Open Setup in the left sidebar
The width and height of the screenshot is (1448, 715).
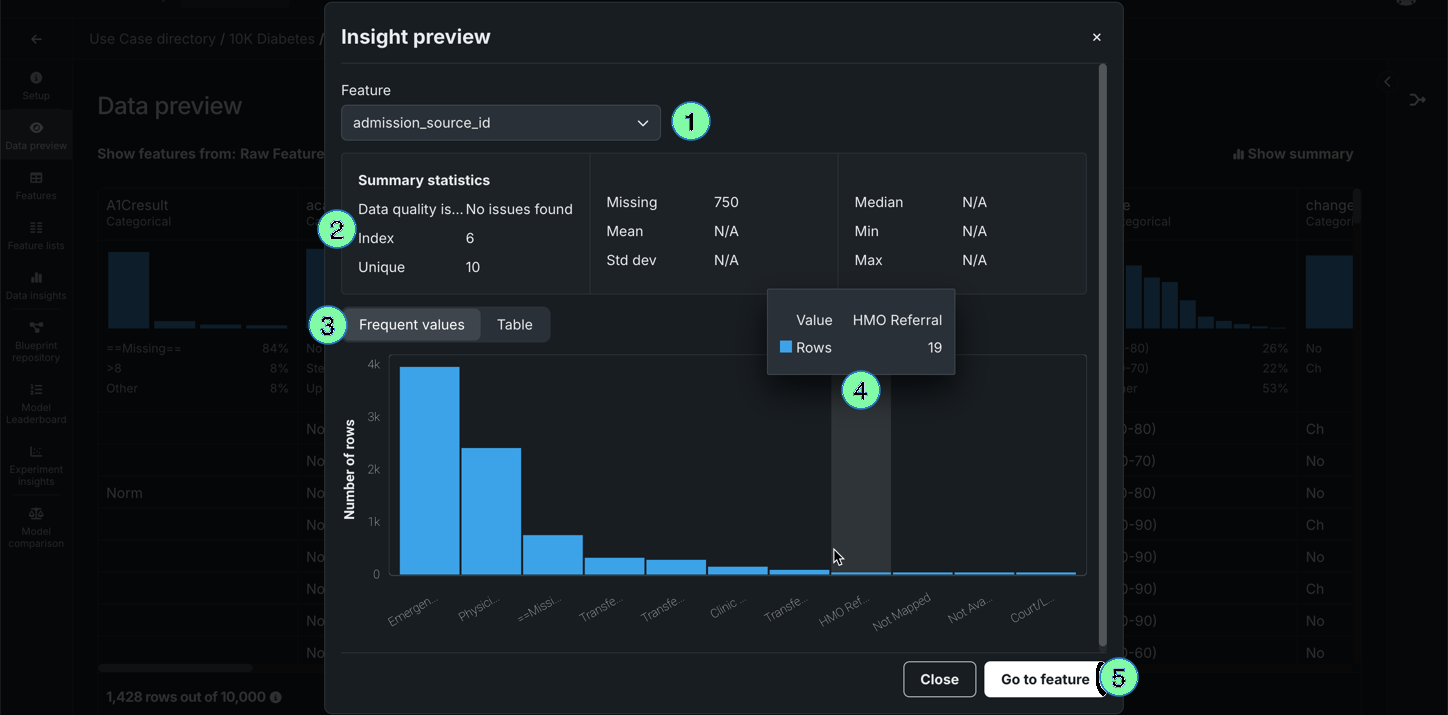36,86
